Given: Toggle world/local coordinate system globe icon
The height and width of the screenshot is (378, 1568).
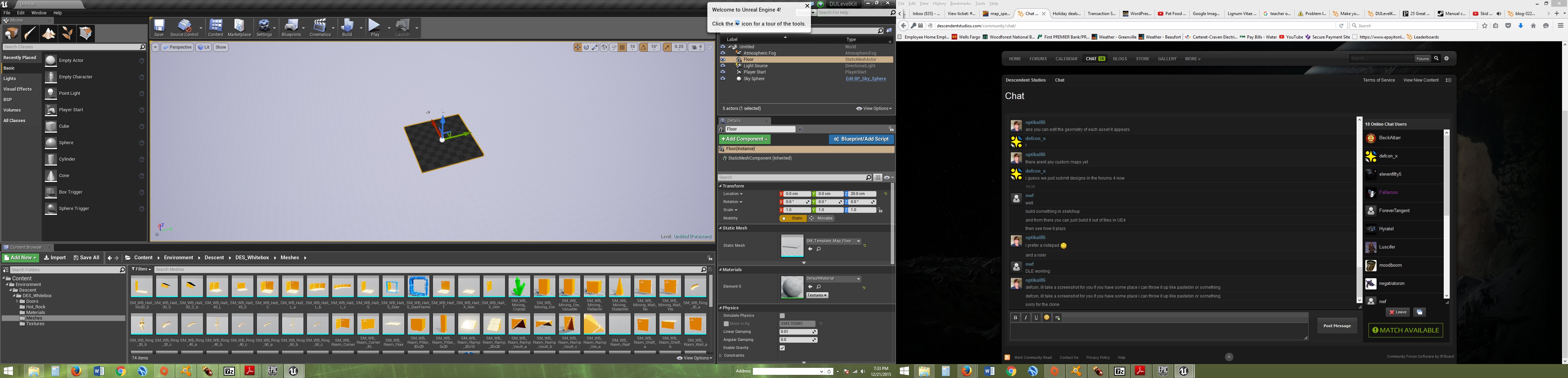Looking at the screenshot, I should pos(604,48).
